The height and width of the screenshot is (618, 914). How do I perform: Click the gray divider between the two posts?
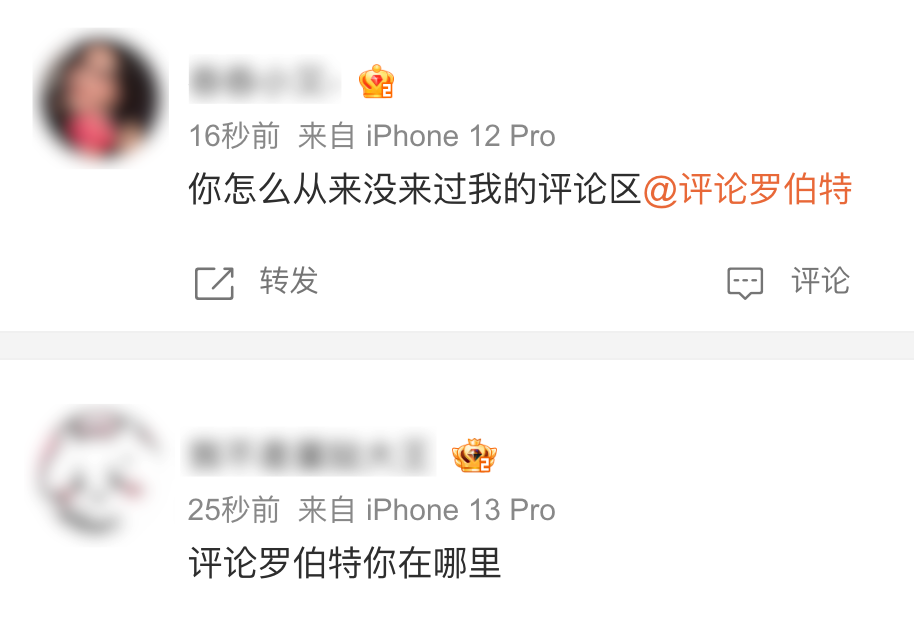pos(457,346)
